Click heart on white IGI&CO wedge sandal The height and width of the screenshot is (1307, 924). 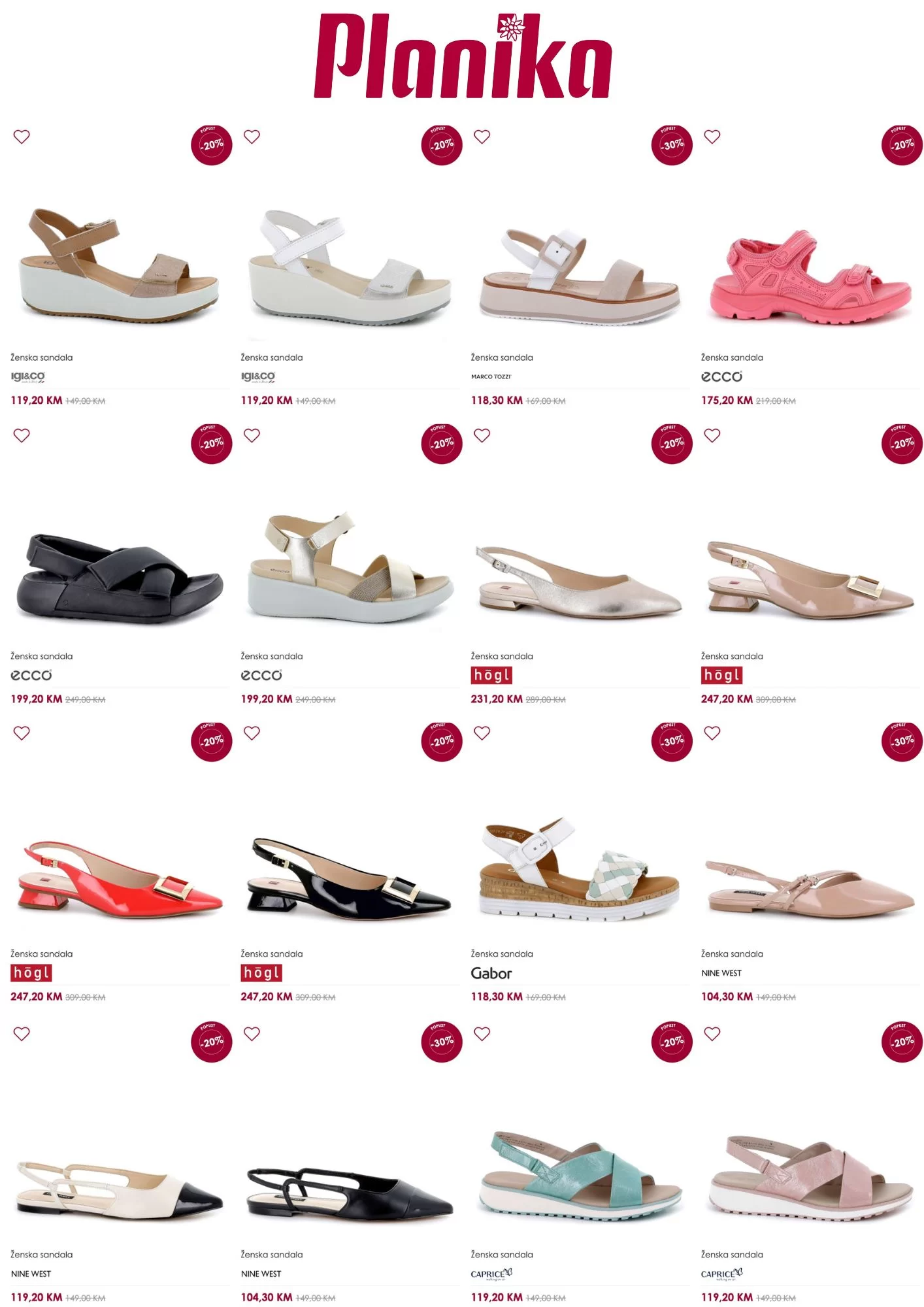(x=252, y=137)
